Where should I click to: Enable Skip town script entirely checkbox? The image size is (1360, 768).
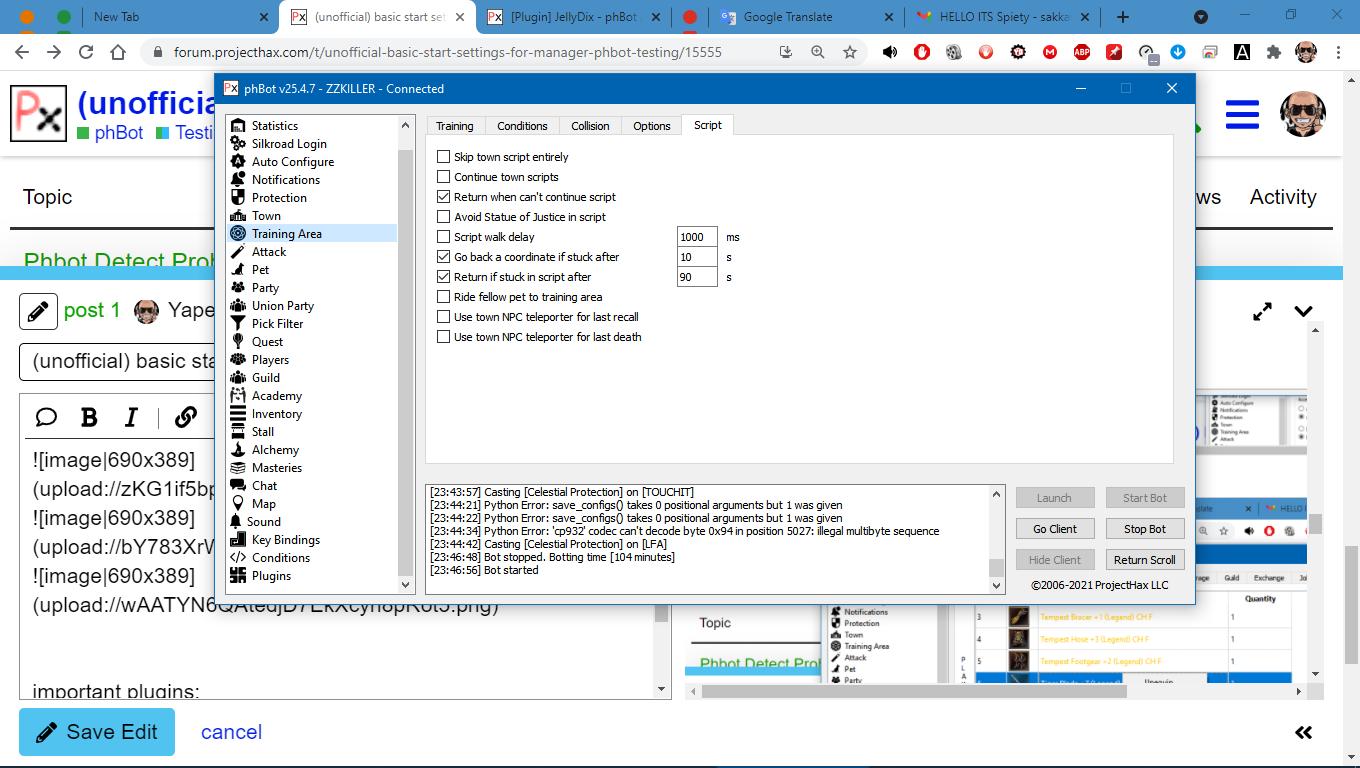444,157
